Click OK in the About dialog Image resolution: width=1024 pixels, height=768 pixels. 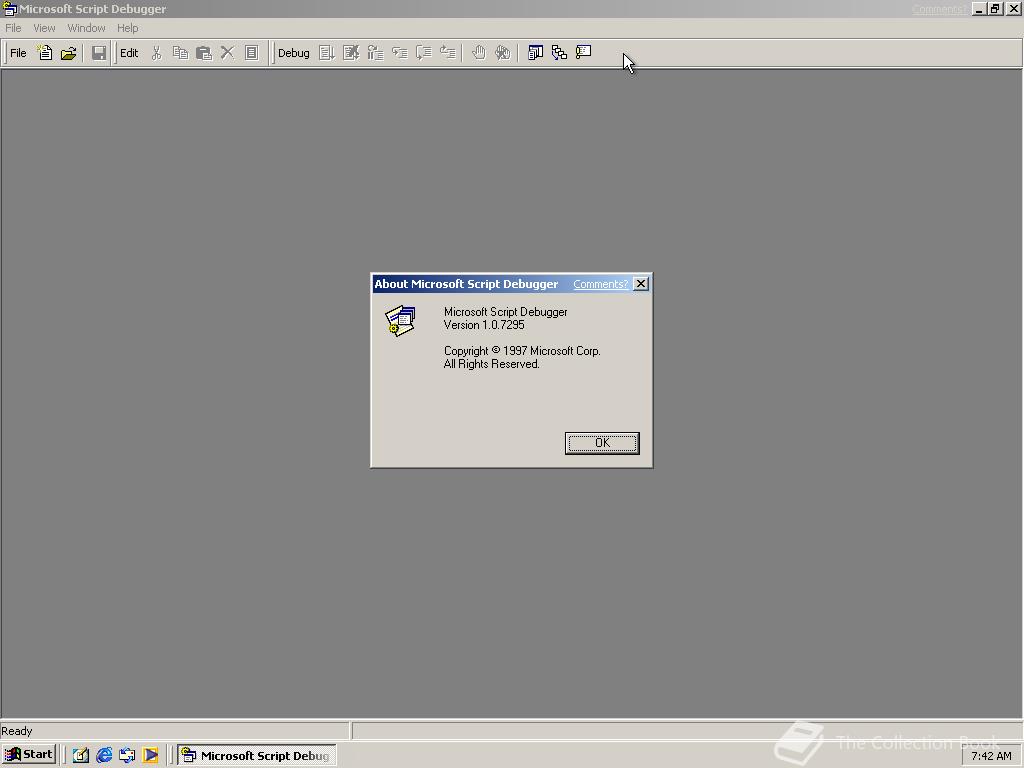tap(602, 443)
